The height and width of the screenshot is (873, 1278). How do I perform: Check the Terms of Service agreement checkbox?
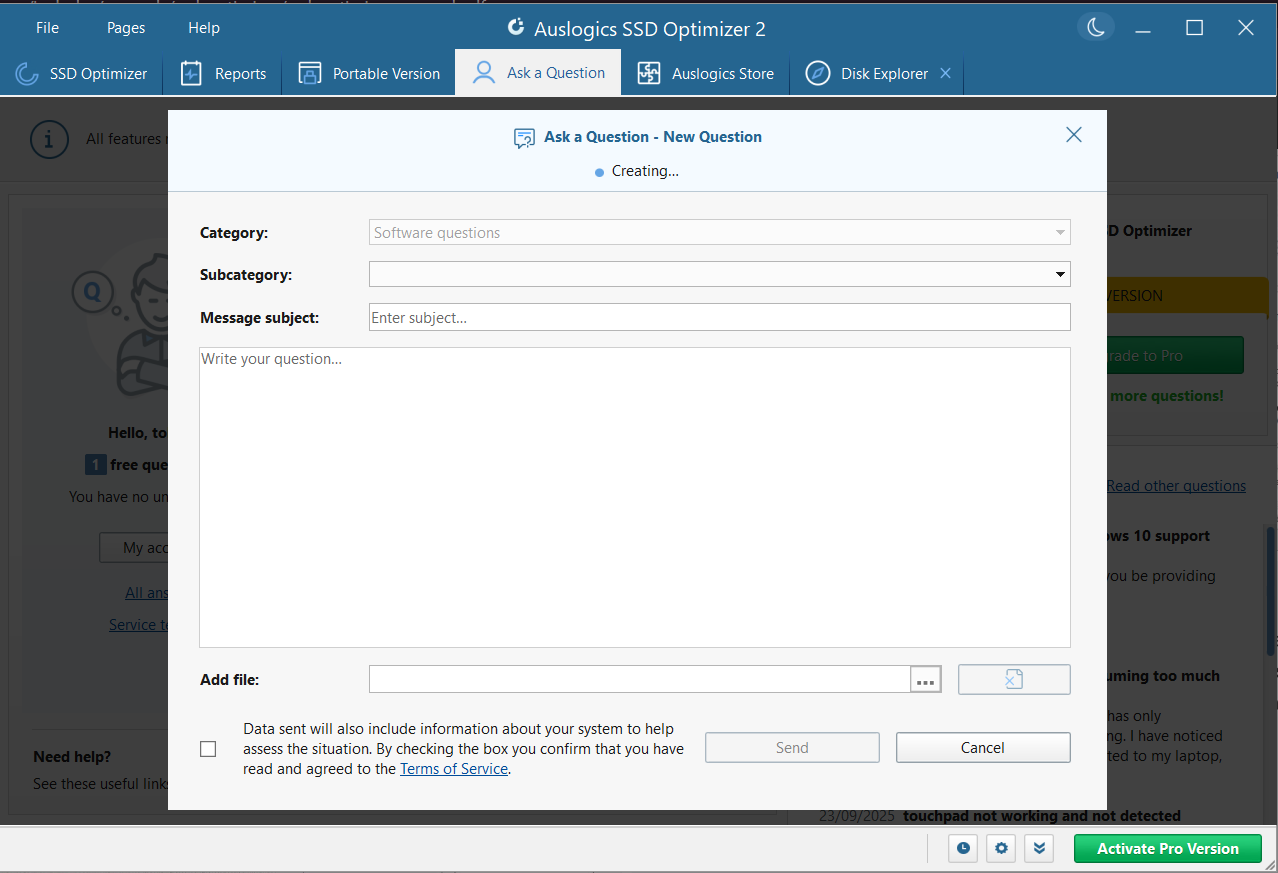[208, 749]
